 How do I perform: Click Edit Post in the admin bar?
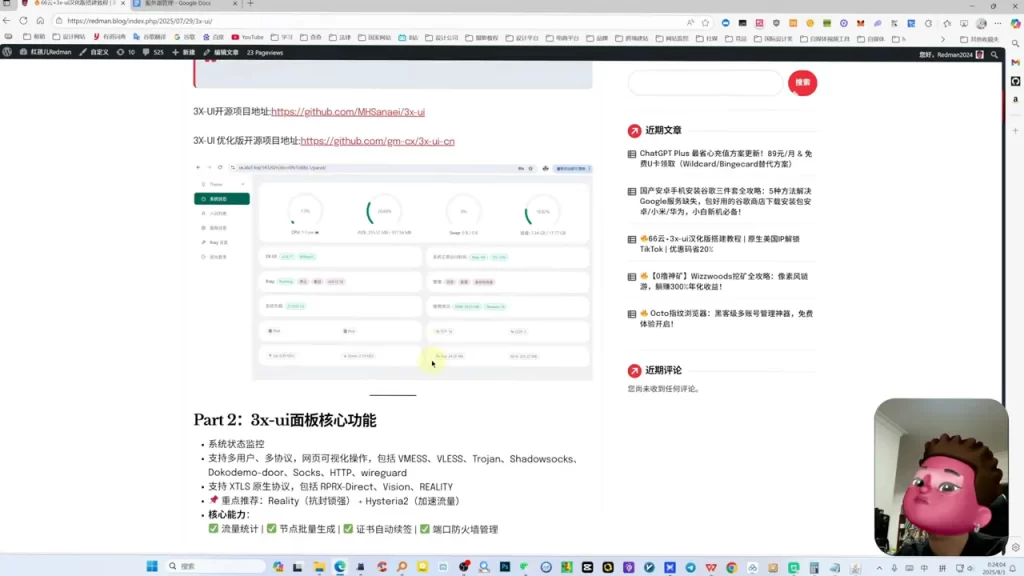[221, 52]
